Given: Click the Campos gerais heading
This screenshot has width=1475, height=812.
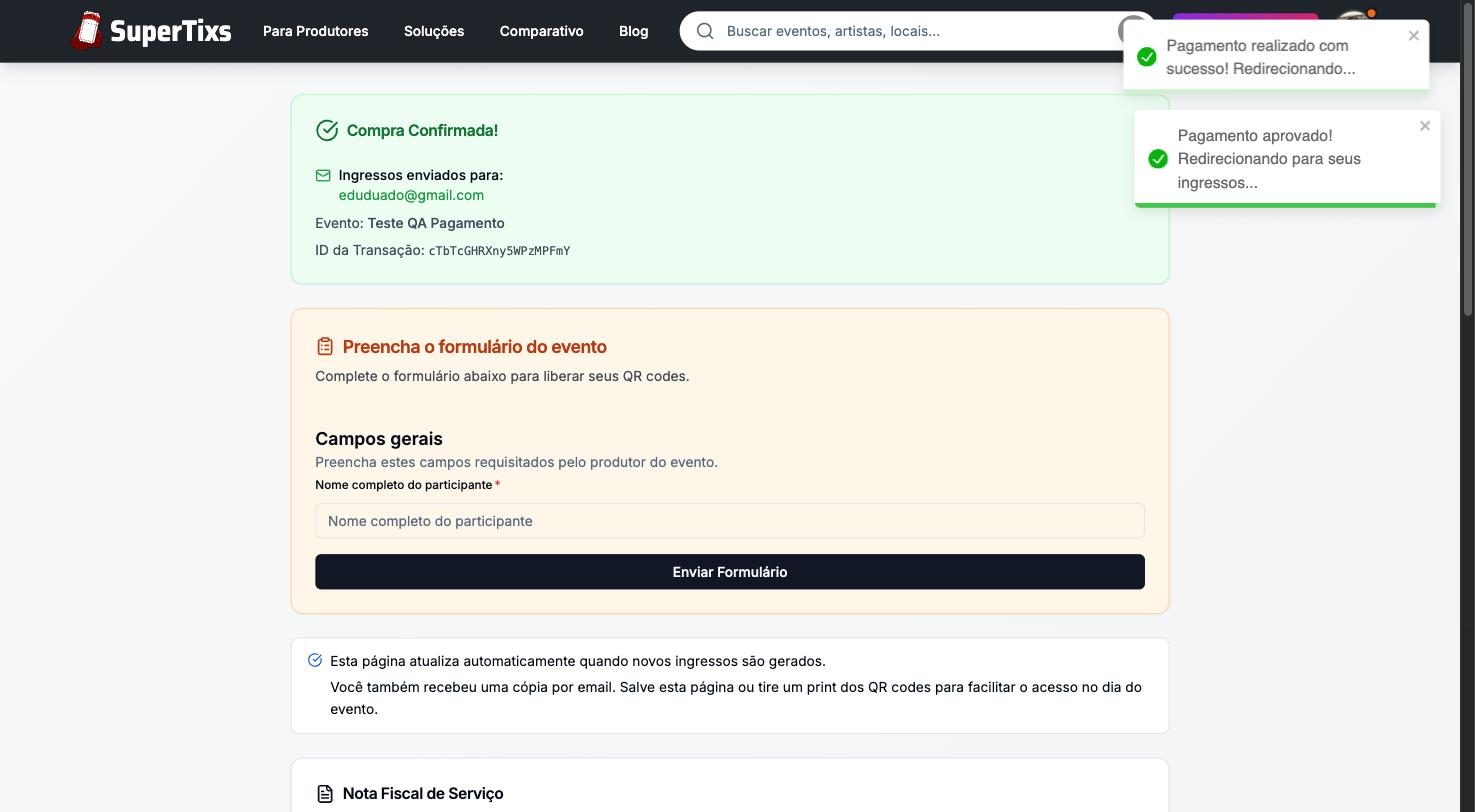Looking at the screenshot, I should point(379,439).
